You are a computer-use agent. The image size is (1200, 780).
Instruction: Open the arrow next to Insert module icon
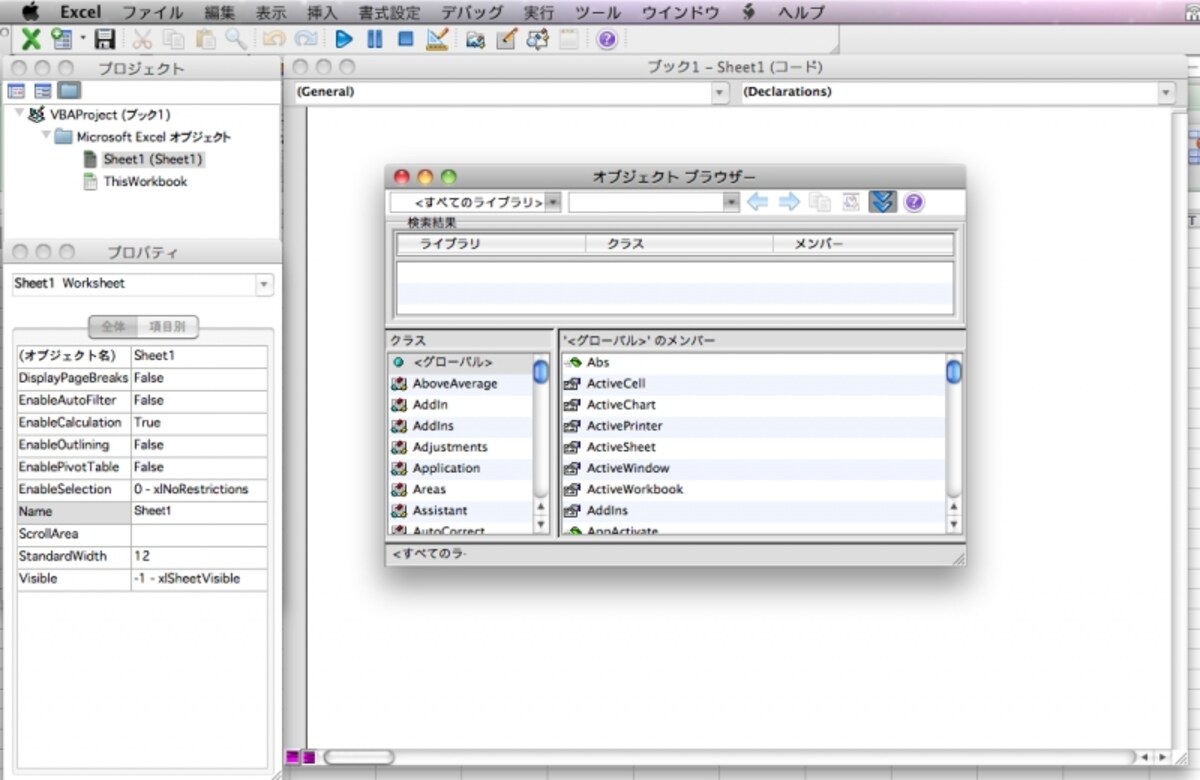click(83, 39)
